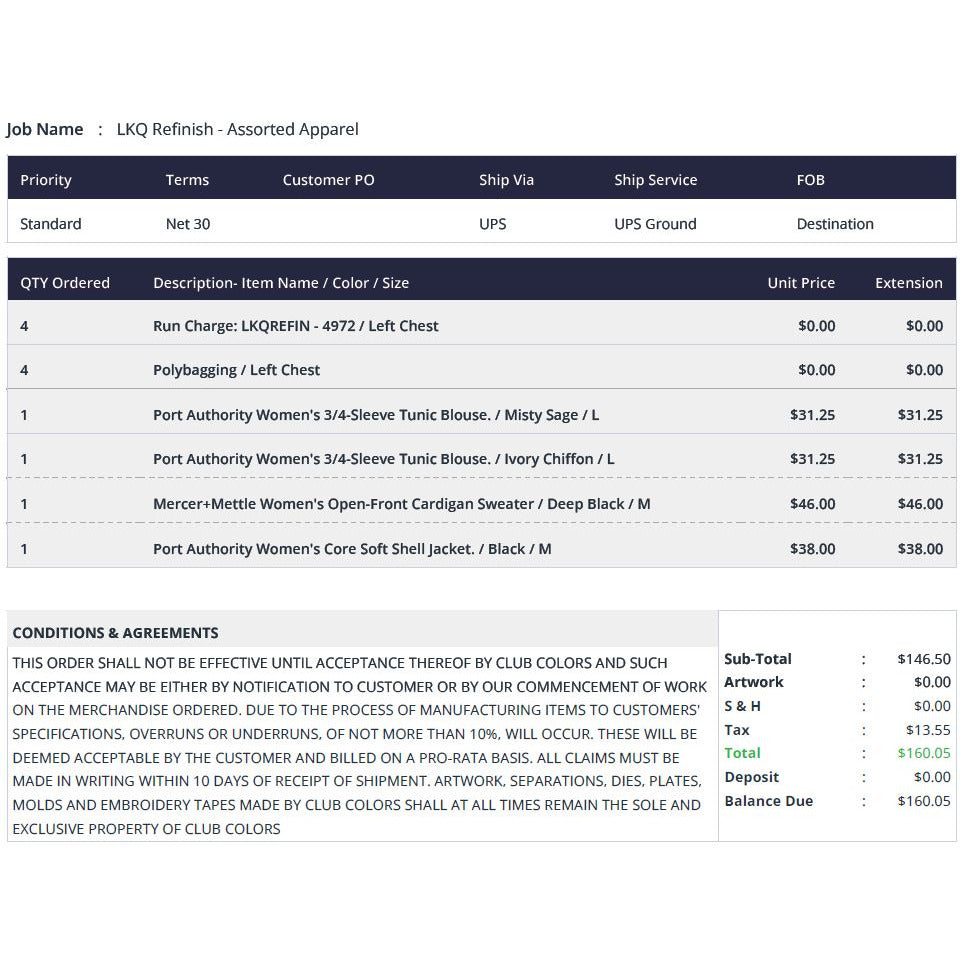Click the Ivory Chiffon Tunic Blouse row
The height and width of the screenshot is (961, 961).
click(481, 457)
